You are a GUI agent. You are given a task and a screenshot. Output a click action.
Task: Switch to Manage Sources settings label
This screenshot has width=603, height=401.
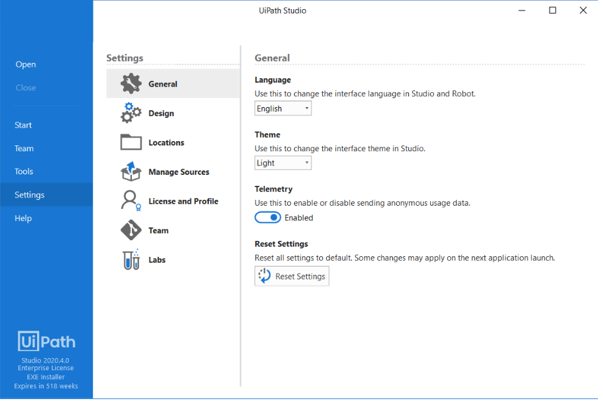pos(179,172)
